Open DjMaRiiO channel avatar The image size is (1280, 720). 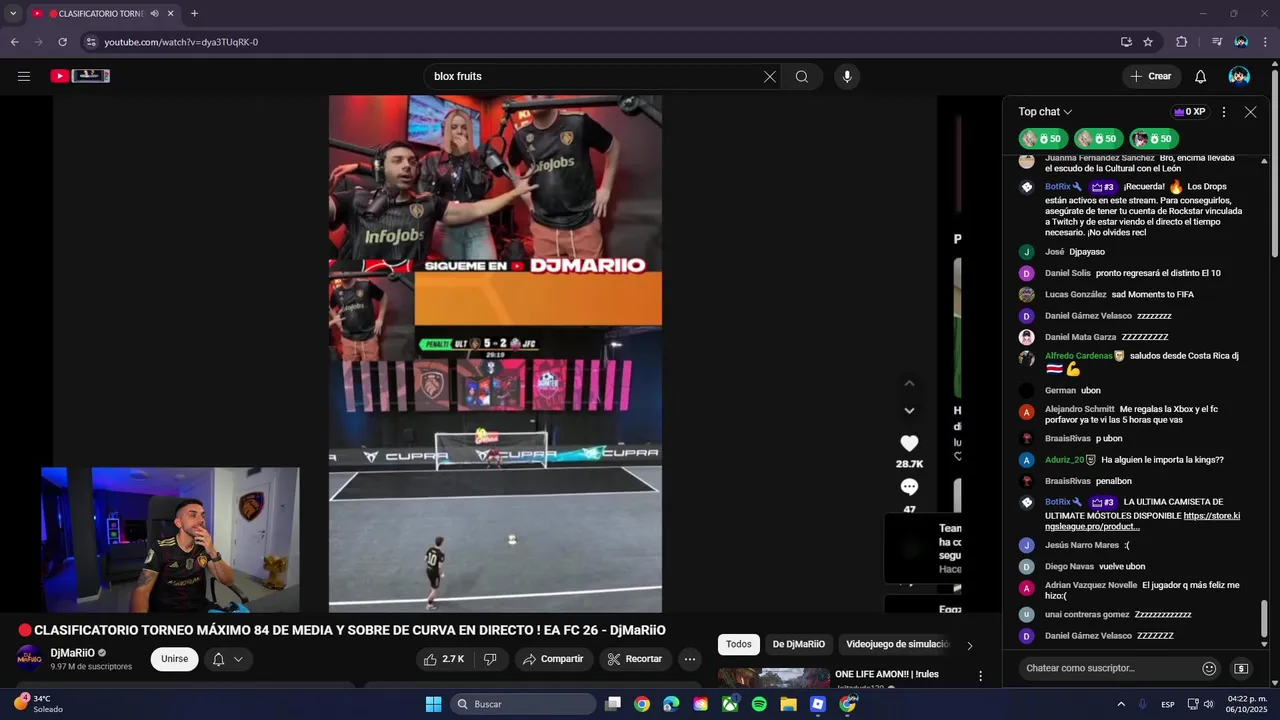[x=30, y=658]
